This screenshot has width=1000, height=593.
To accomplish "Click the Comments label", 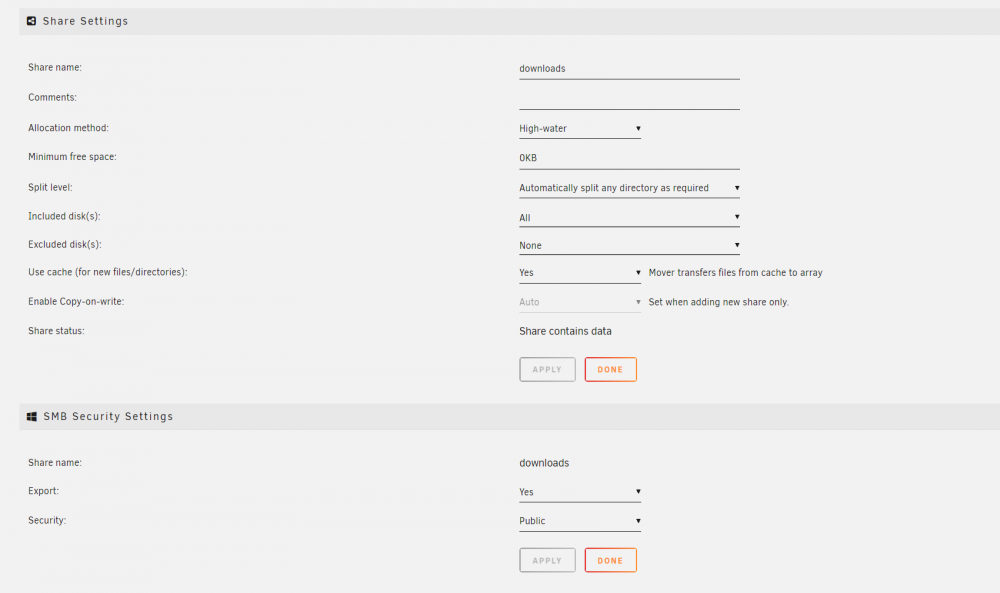I will point(52,98).
